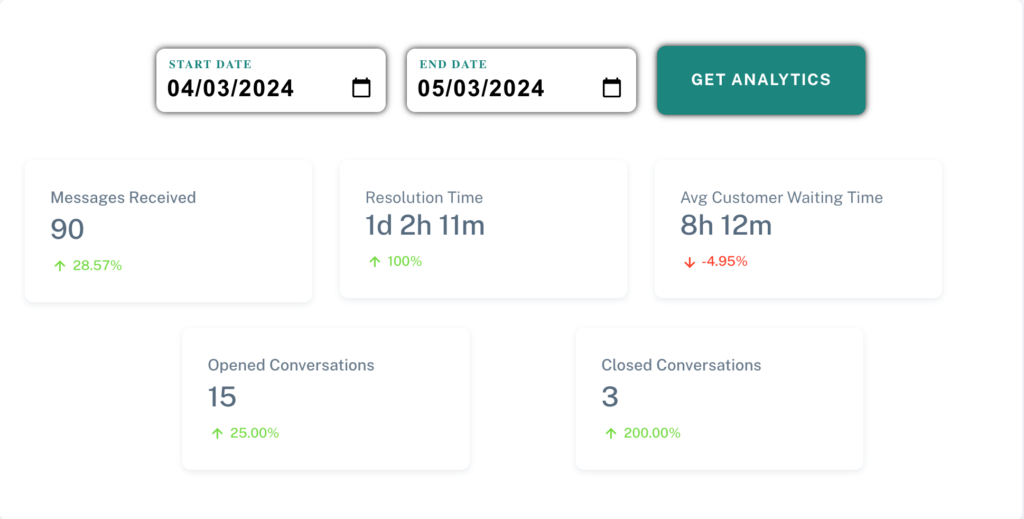The image size is (1024, 519).
Task: Click the 8h 12m waiting time value
Action: pyautogui.click(x=726, y=226)
